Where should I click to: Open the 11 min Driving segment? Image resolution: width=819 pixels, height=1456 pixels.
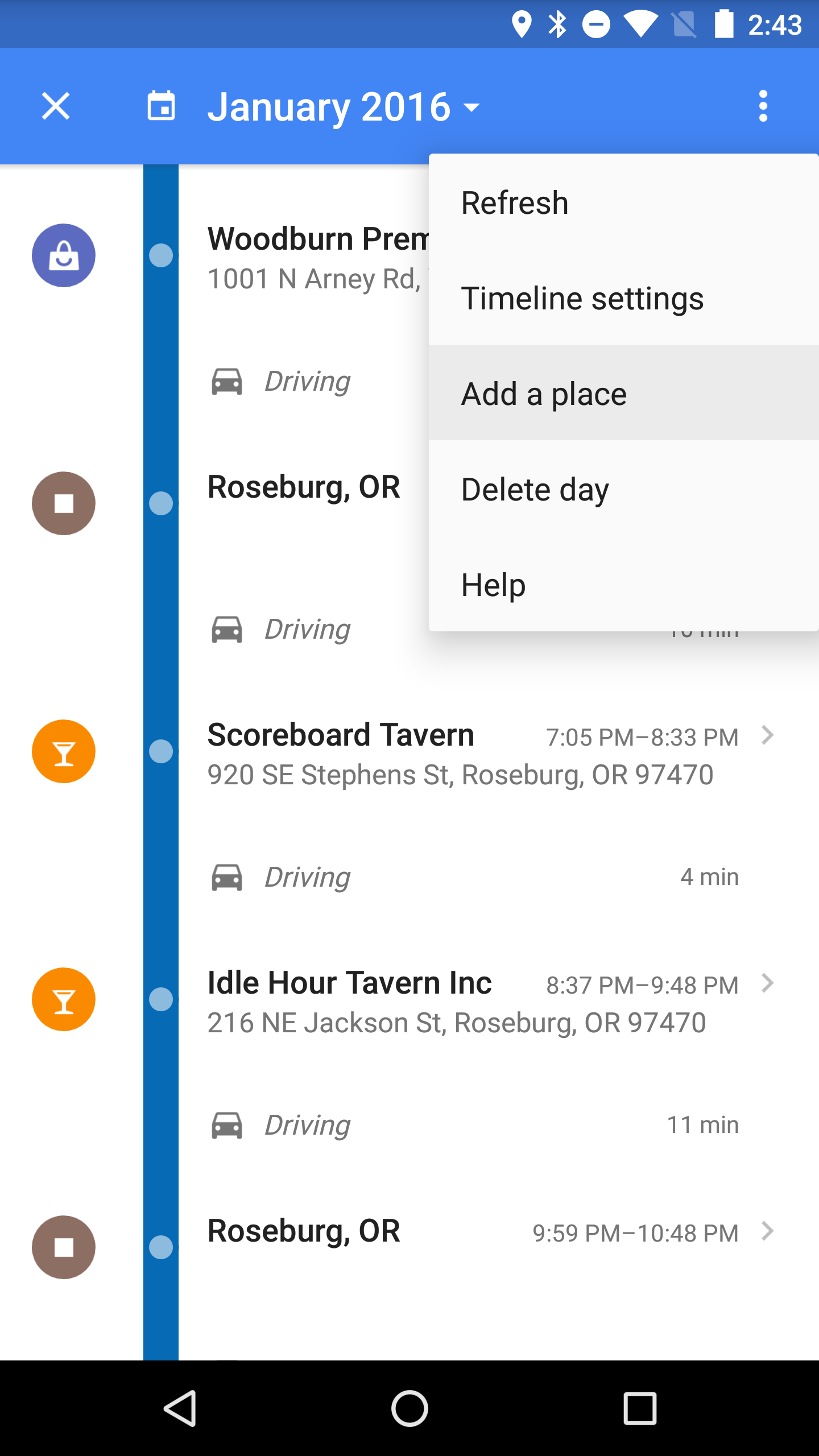(x=473, y=1125)
